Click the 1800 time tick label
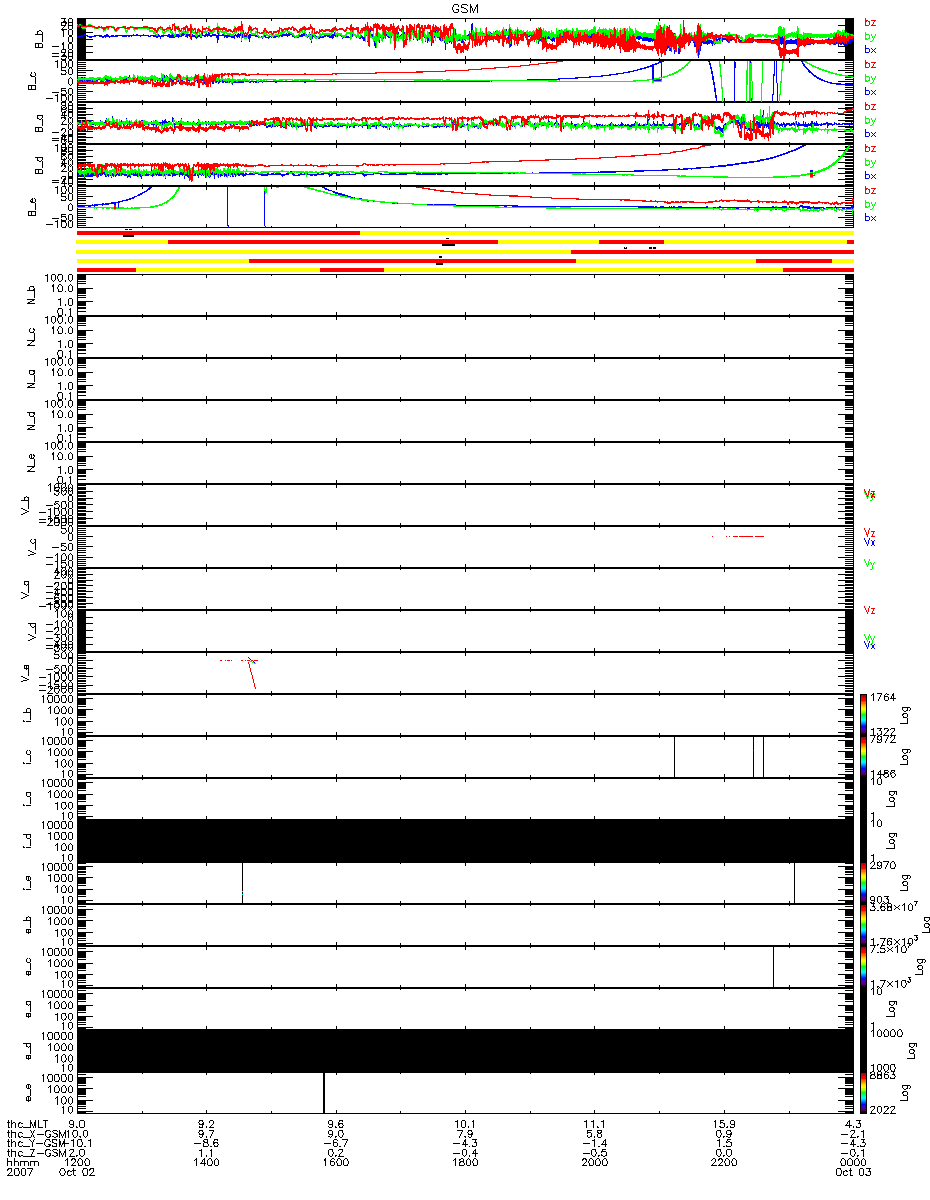Viewport: 930px width, 1200px height. point(465,1162)
